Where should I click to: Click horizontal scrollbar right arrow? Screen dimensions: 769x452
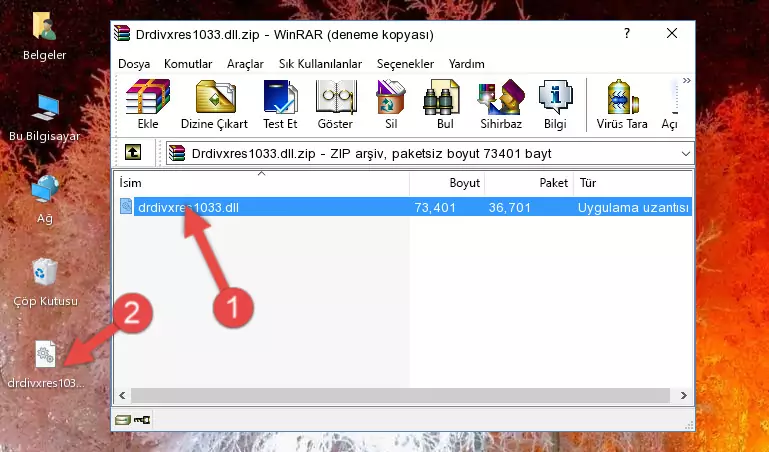point(684,395)
